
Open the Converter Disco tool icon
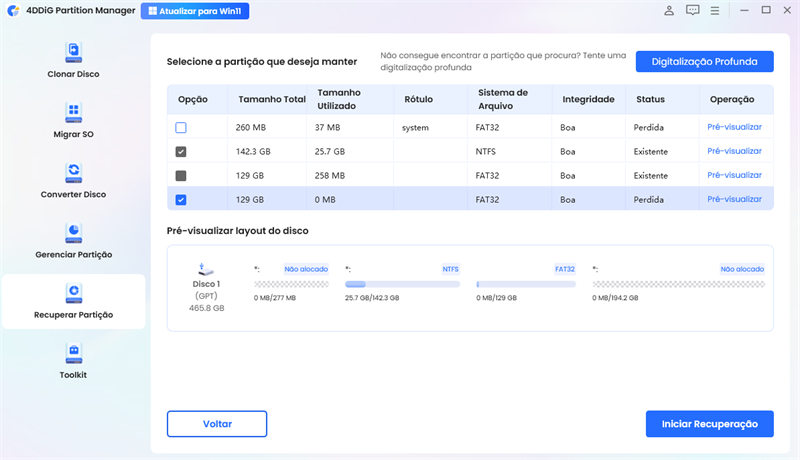pos(73,172)
